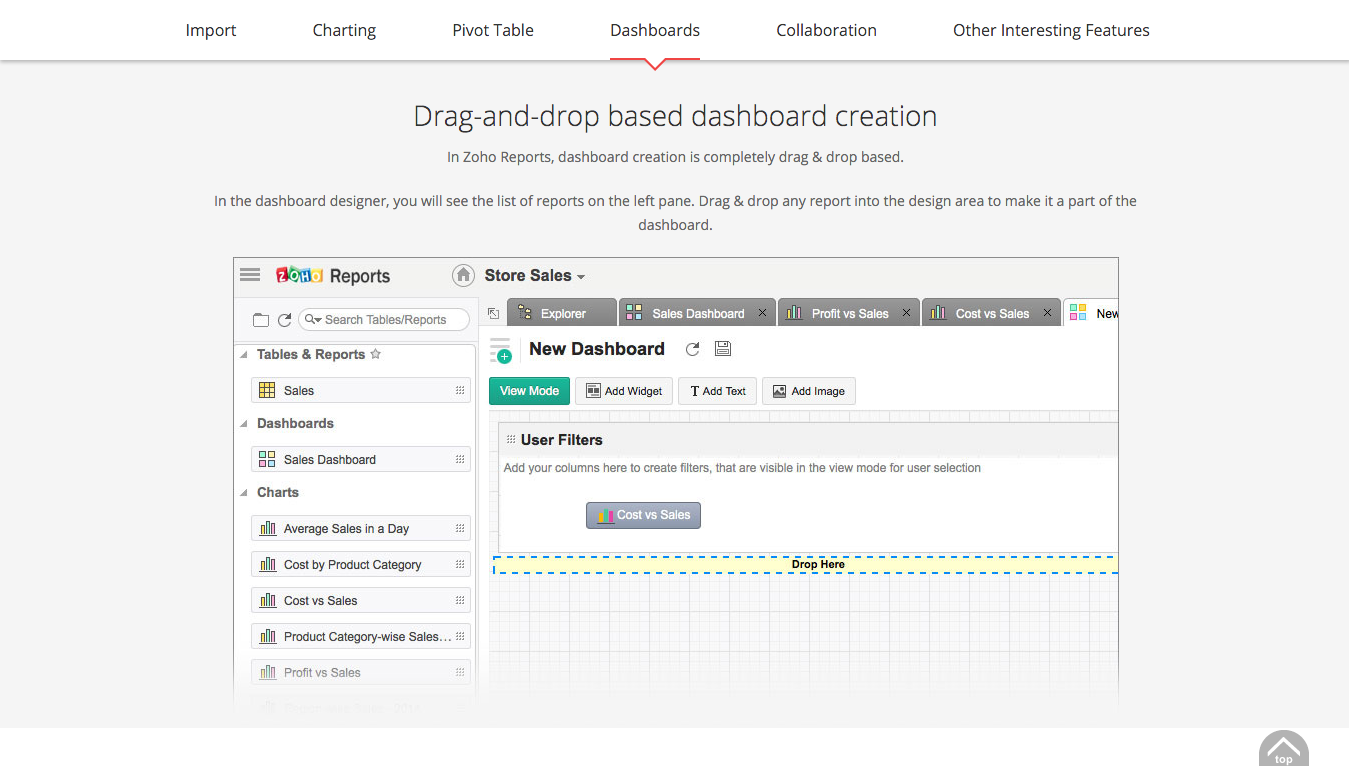Click chart icon beside Average Sales in a Day
The image size is (1349, 768).
[267, 529]
